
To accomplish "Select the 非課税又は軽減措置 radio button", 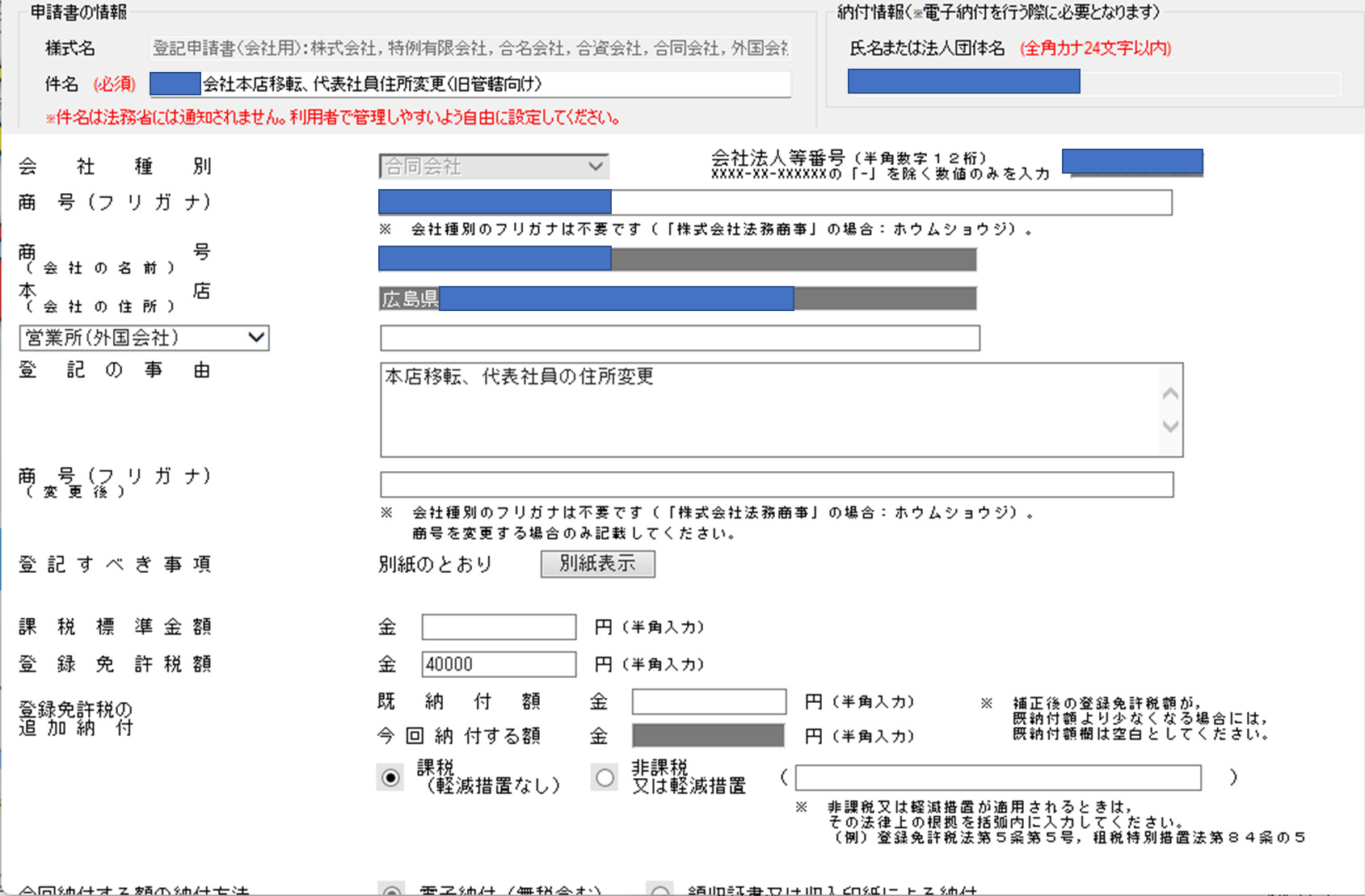I will [605, 777].
